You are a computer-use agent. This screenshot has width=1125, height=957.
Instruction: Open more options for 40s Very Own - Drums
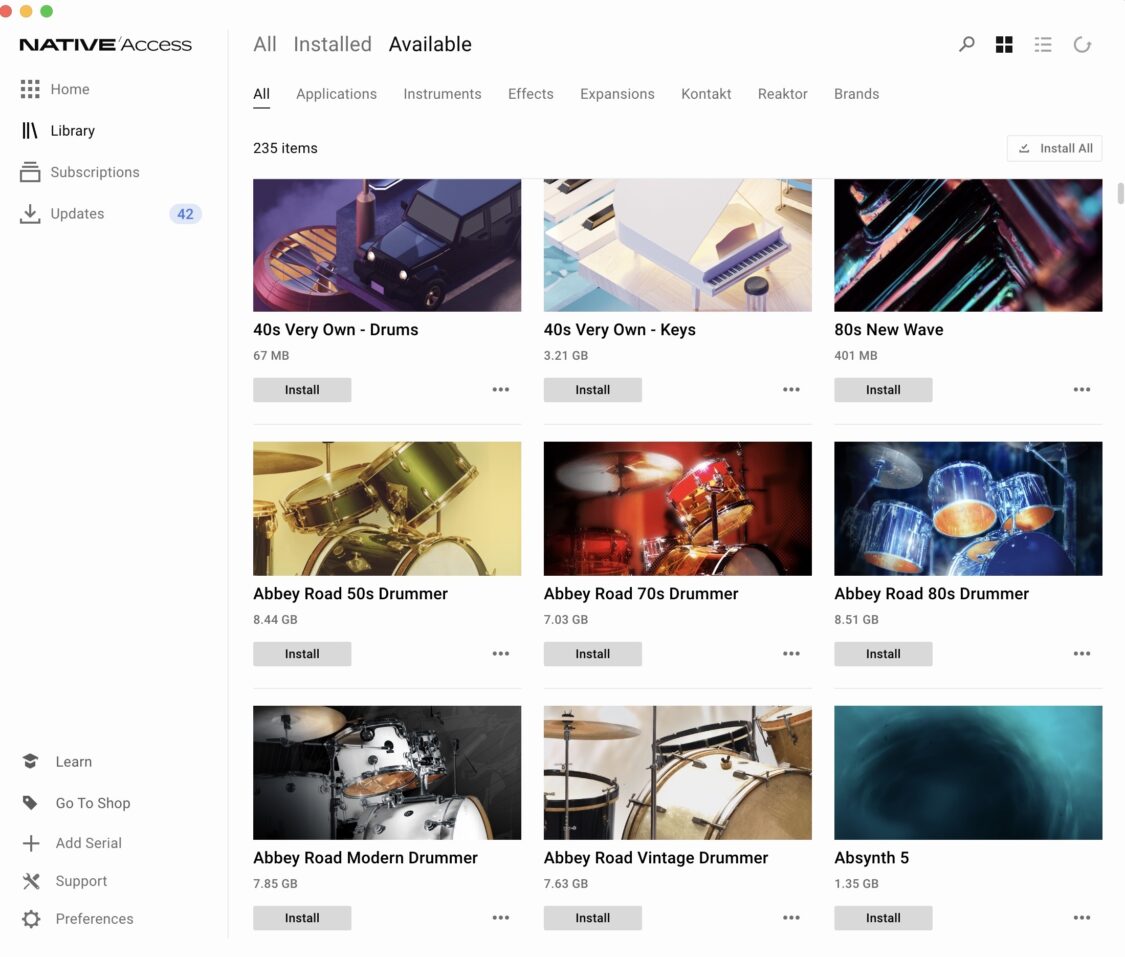(501, 390)
